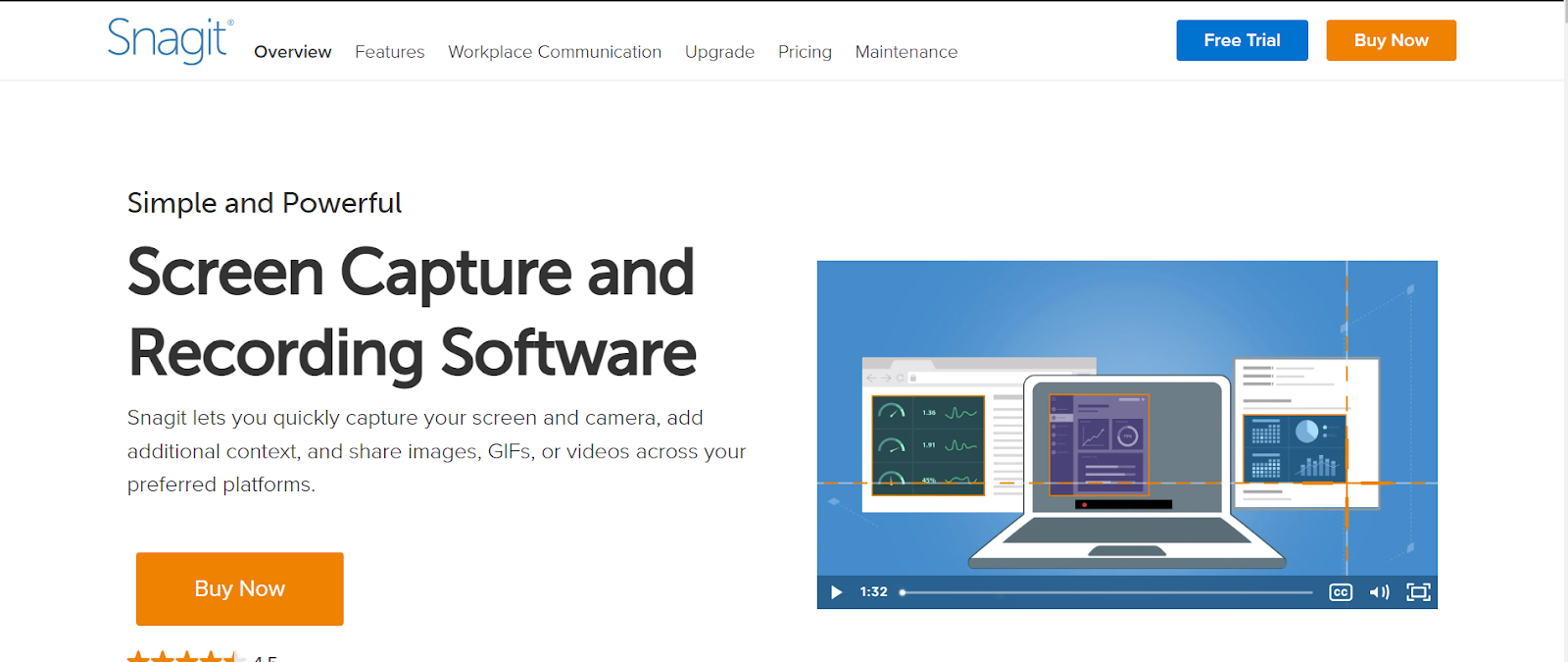Image resolution: width=1568 pixels, height=662 pixels.
Task: Select the Upgrade menu item
Action: (x=719, y=52)
